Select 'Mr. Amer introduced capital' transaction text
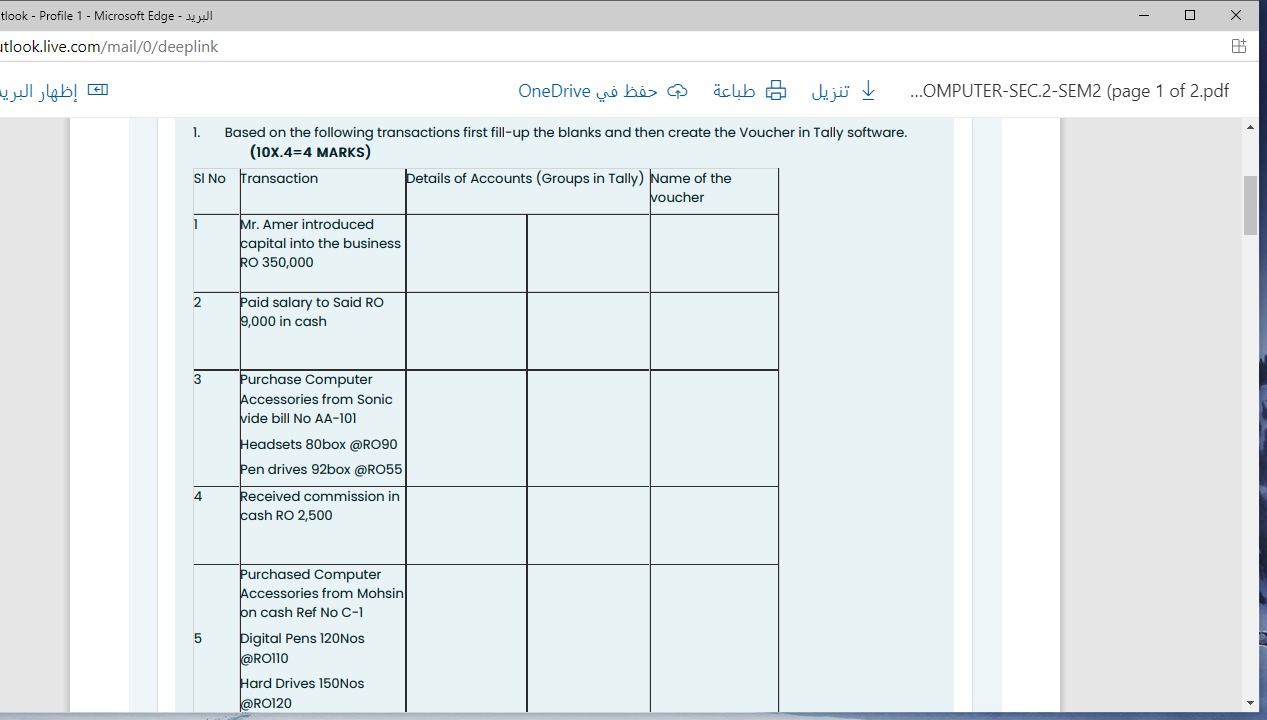This screenshot has width=1267, height=720. pyautogui.click(x=320, y=243)
